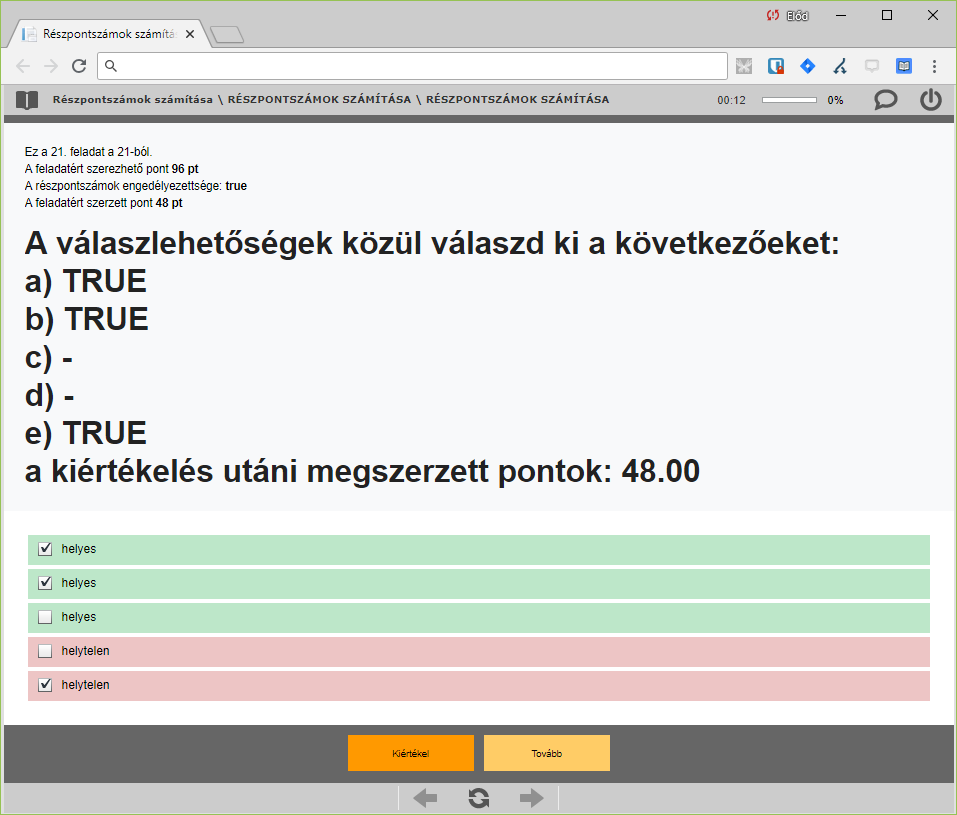Go to previous task with left arrow
This screenshot has height=815, width=957.
pos(425,798)
